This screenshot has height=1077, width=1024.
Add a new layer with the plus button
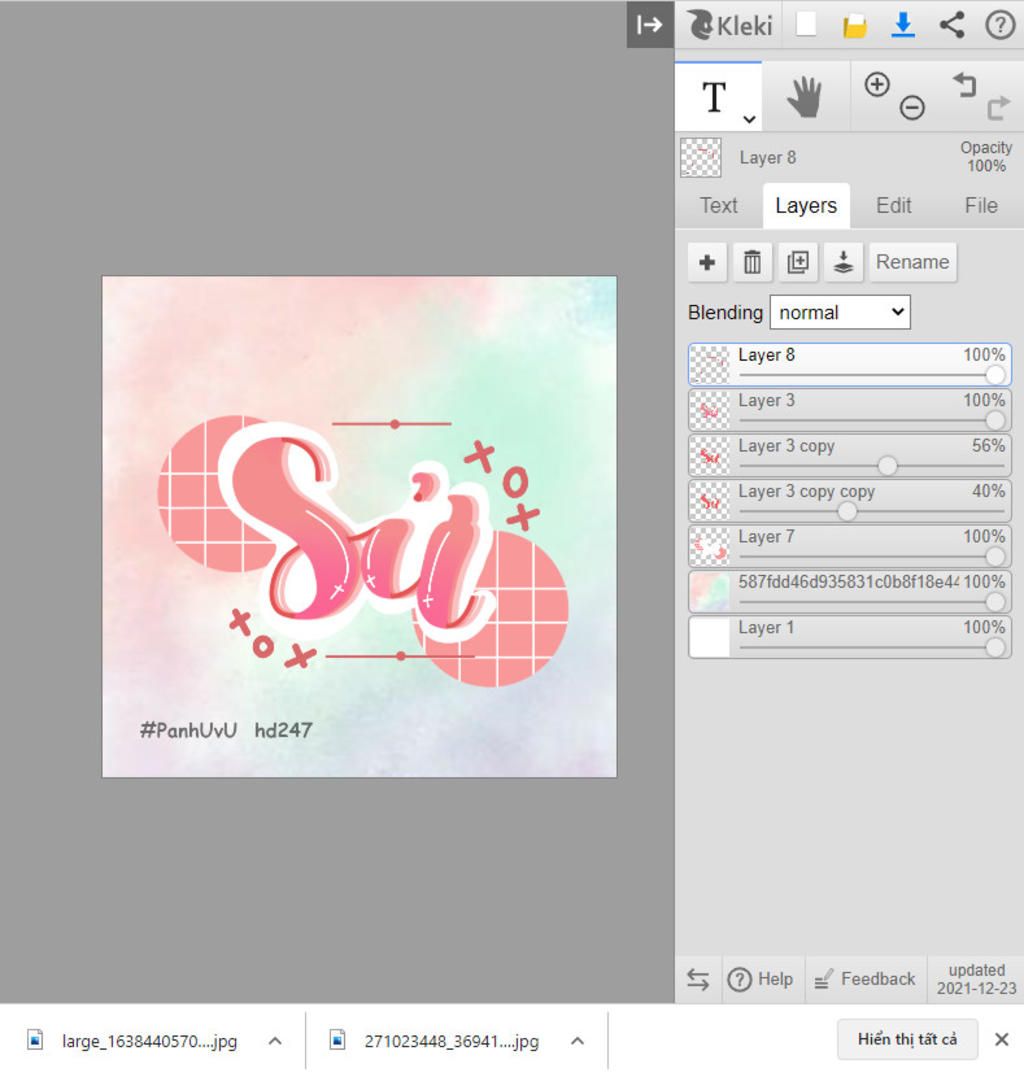click(x=707, y=262)
